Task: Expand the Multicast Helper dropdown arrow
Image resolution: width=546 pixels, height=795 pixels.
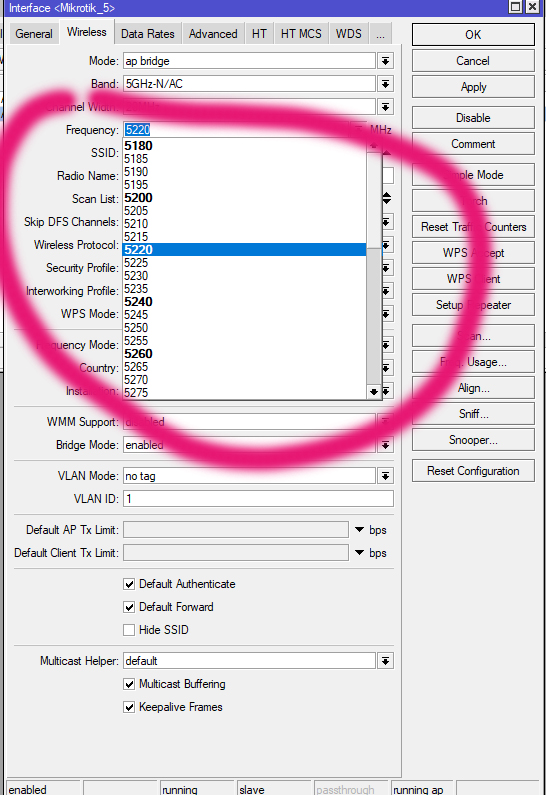Action: point(385,661)
